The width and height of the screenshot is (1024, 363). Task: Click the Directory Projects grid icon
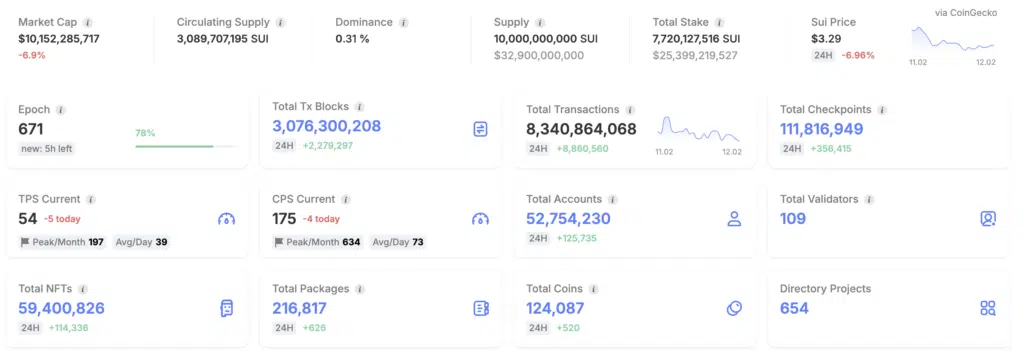pyautogui.click(x=988, y=308)
